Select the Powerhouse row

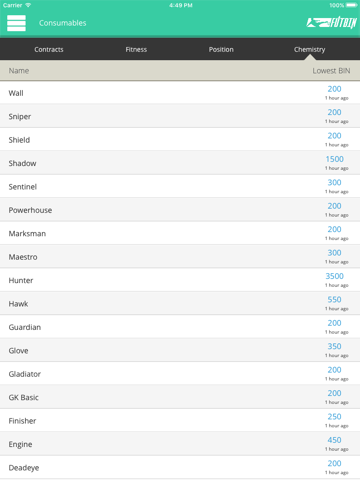(180, 210)
